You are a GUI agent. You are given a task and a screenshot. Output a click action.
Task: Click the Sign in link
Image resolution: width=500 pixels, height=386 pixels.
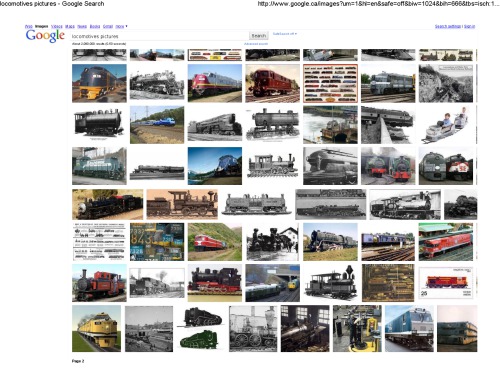point(469,26)
